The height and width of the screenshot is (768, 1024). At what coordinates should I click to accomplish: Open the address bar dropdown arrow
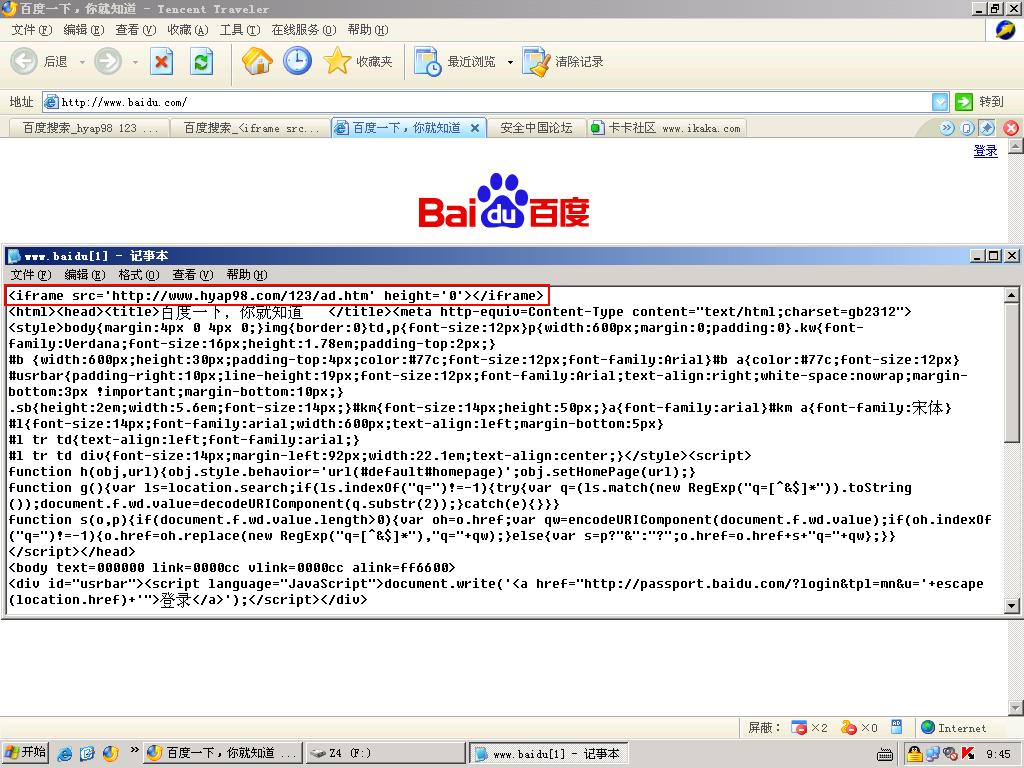pos(940,102)
